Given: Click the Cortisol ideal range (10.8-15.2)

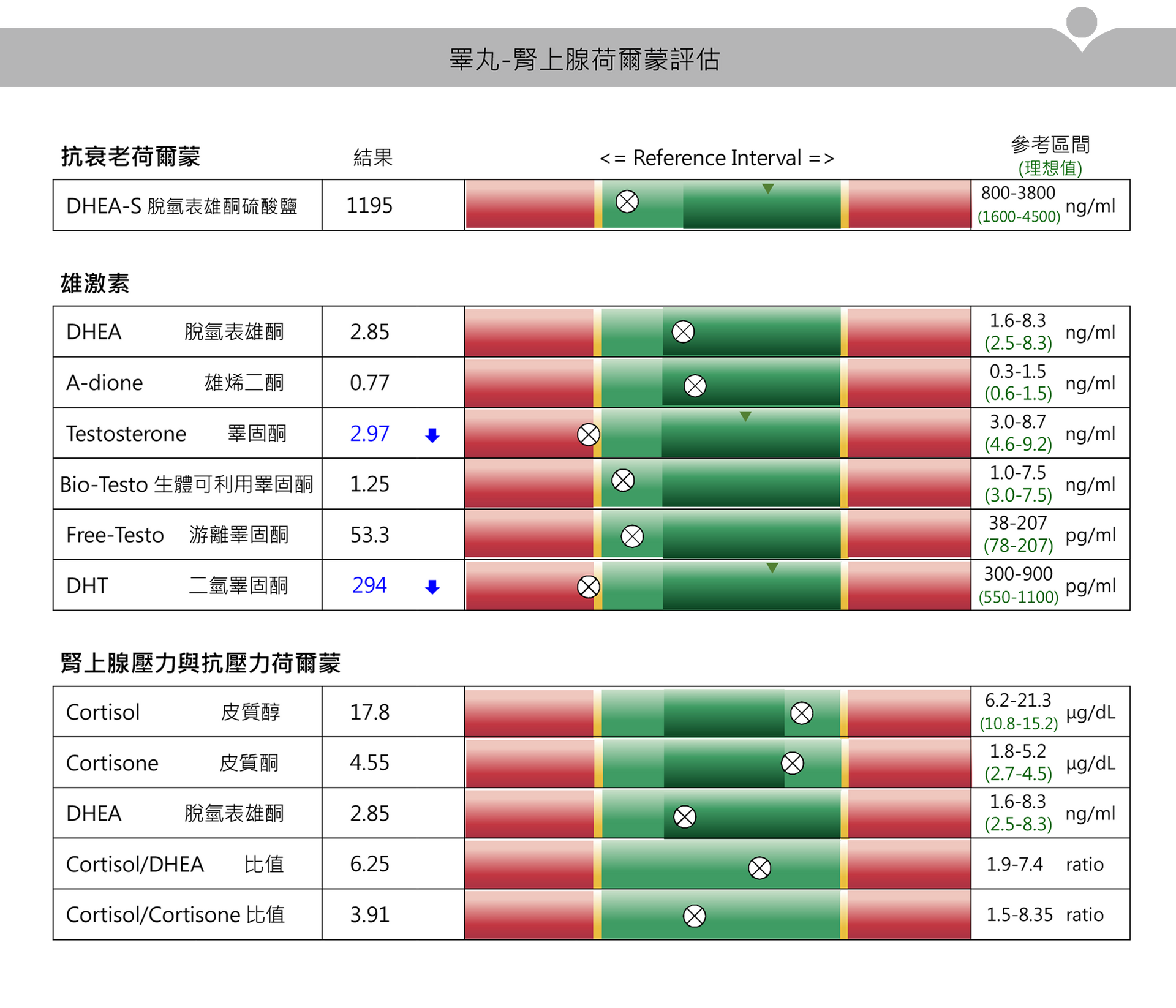Looking at the screenshot, I should pos(1019,723).
